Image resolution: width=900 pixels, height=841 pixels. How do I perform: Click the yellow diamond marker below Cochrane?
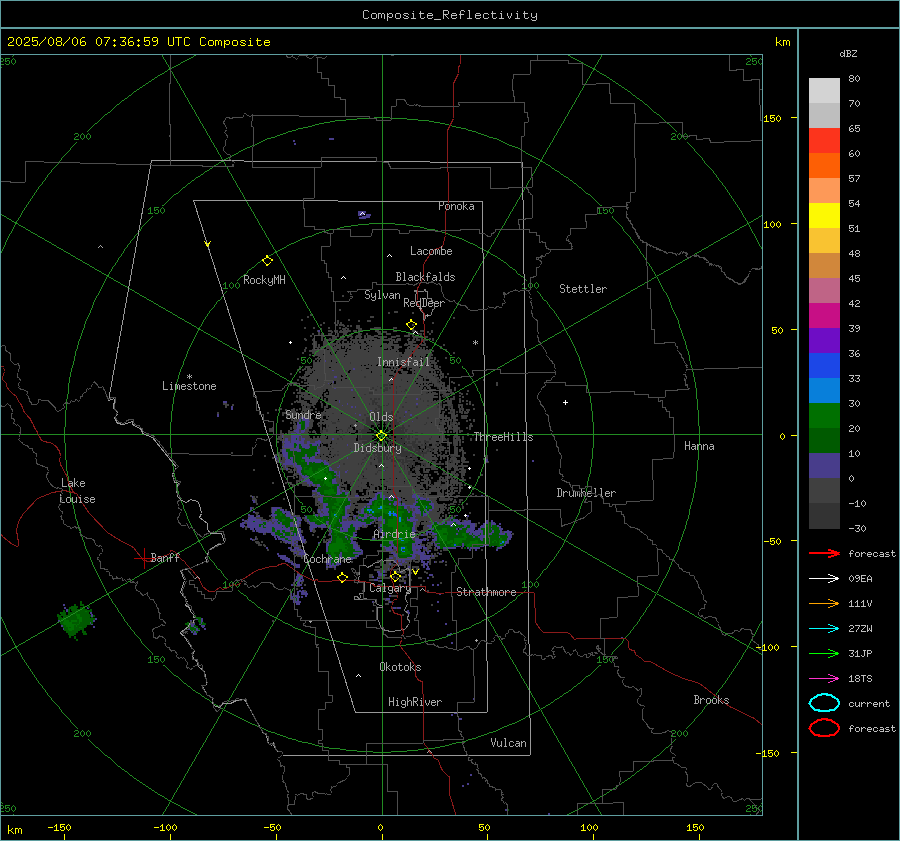(x=342, y=577)
